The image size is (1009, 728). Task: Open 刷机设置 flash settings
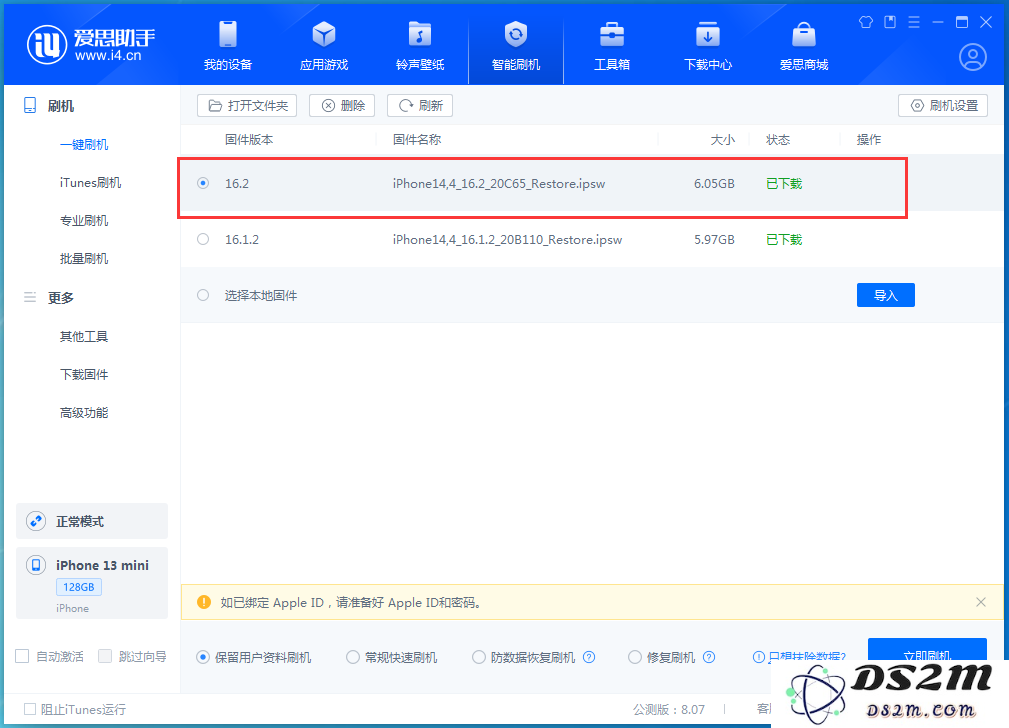coord(943,106)
